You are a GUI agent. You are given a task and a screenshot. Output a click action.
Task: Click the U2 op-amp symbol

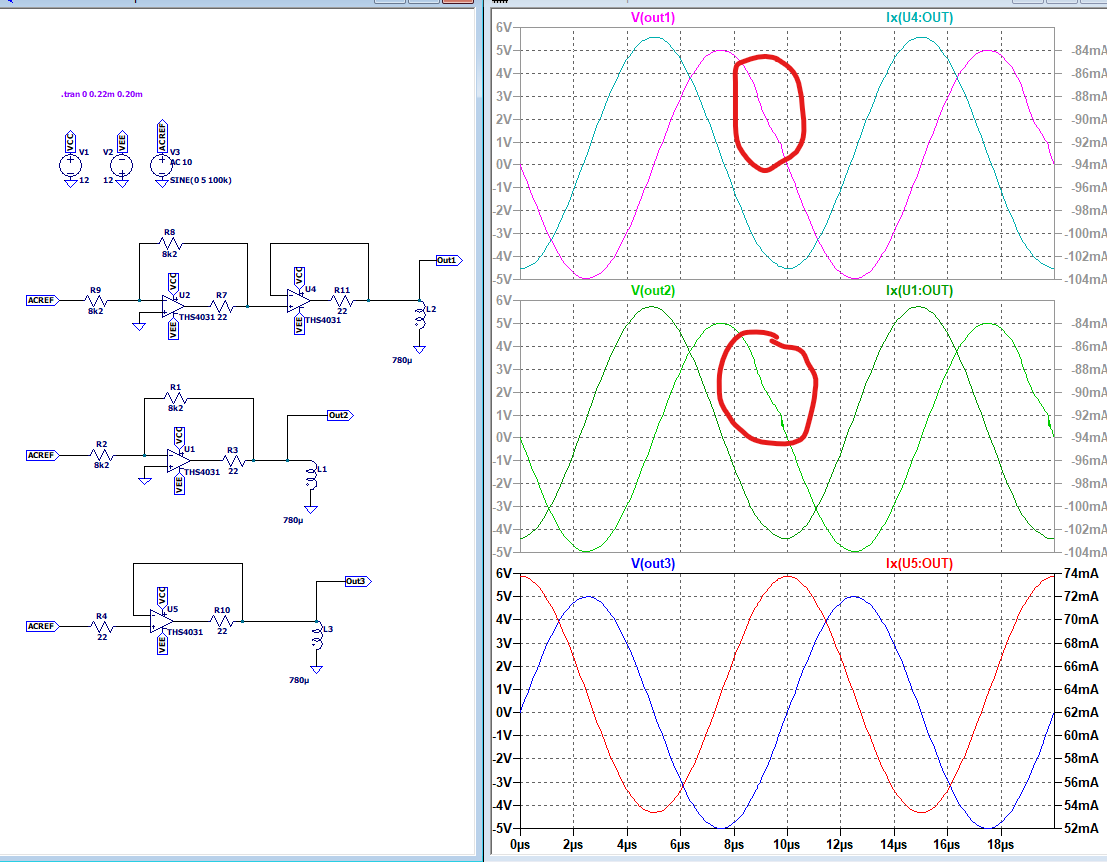point(173,306)
